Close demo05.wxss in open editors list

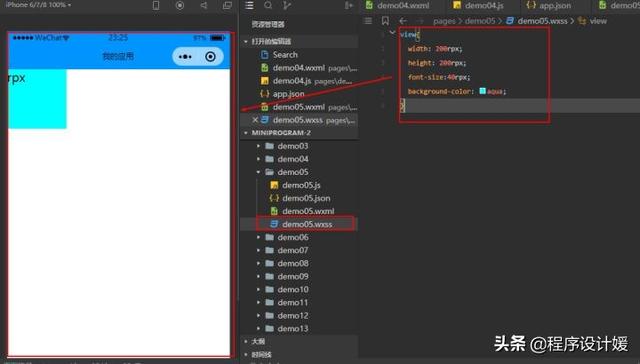point(255,120)
